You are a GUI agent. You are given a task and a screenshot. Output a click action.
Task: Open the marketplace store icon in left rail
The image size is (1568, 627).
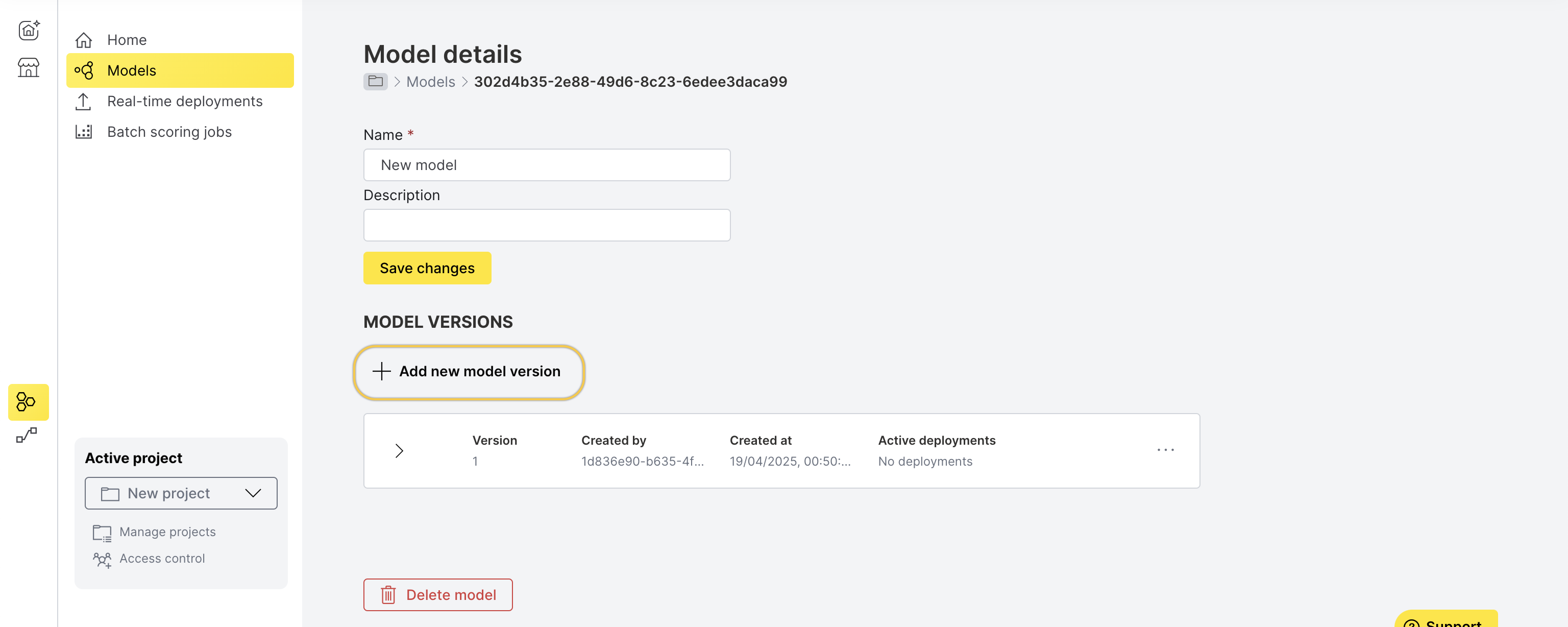click(29, 67)
